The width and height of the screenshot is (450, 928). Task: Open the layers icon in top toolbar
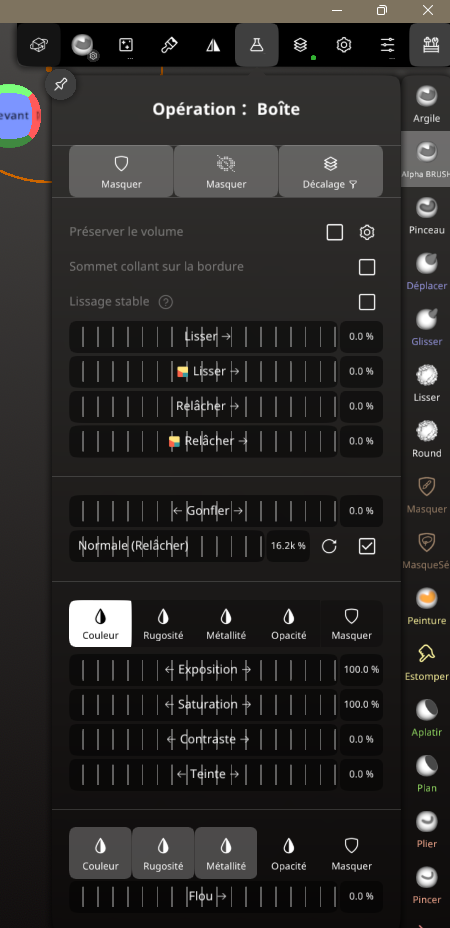[x=301, y=45]
